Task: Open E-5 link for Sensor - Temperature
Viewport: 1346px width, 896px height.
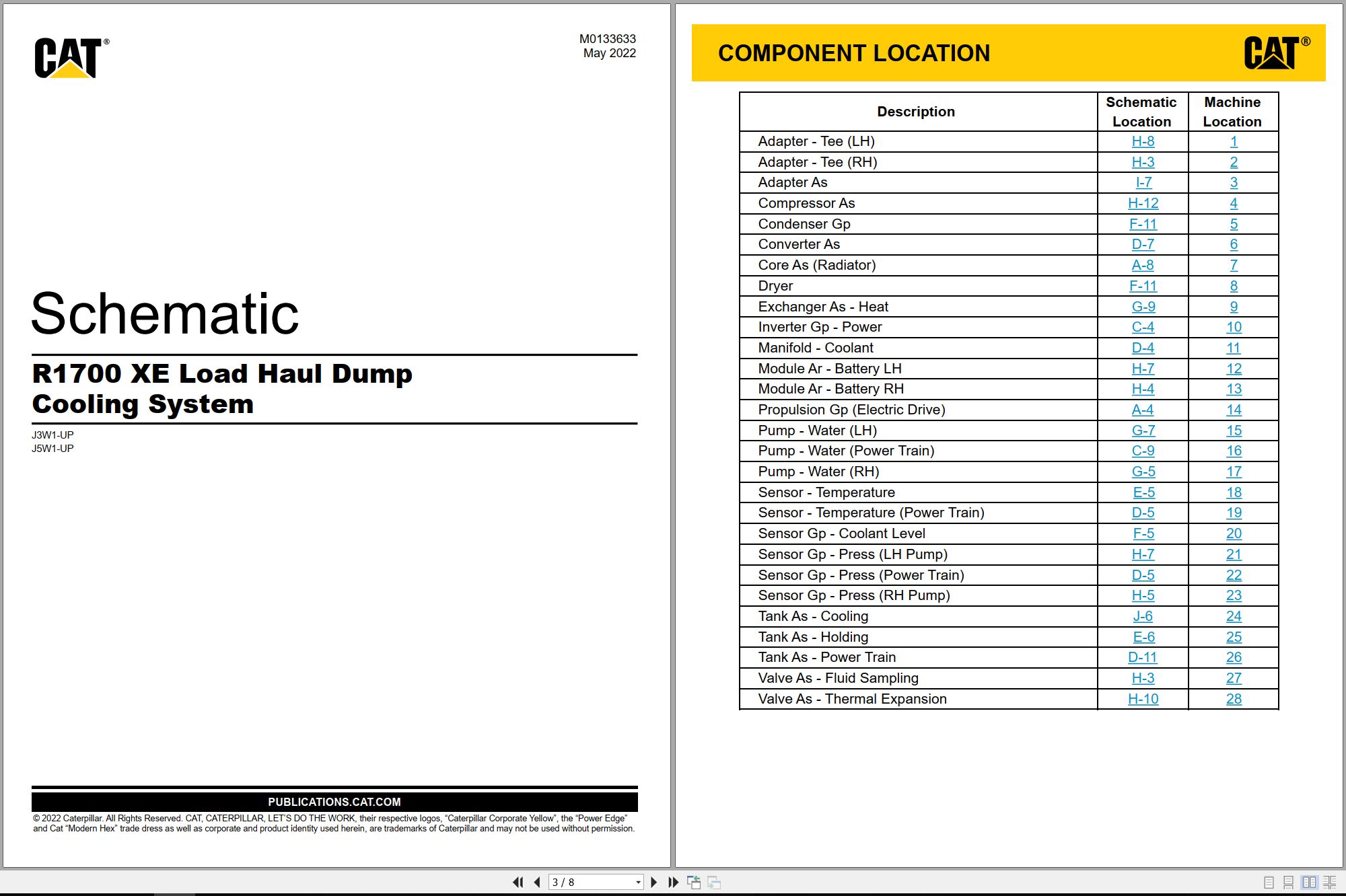Action: tap(1144, 492)
